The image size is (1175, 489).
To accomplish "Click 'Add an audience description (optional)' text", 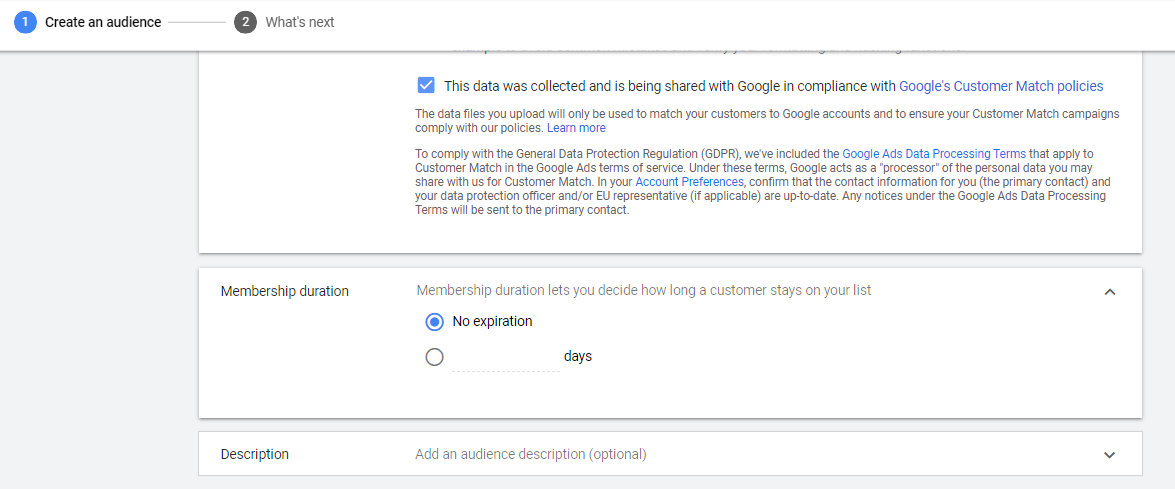I will [x=531, y=454].
